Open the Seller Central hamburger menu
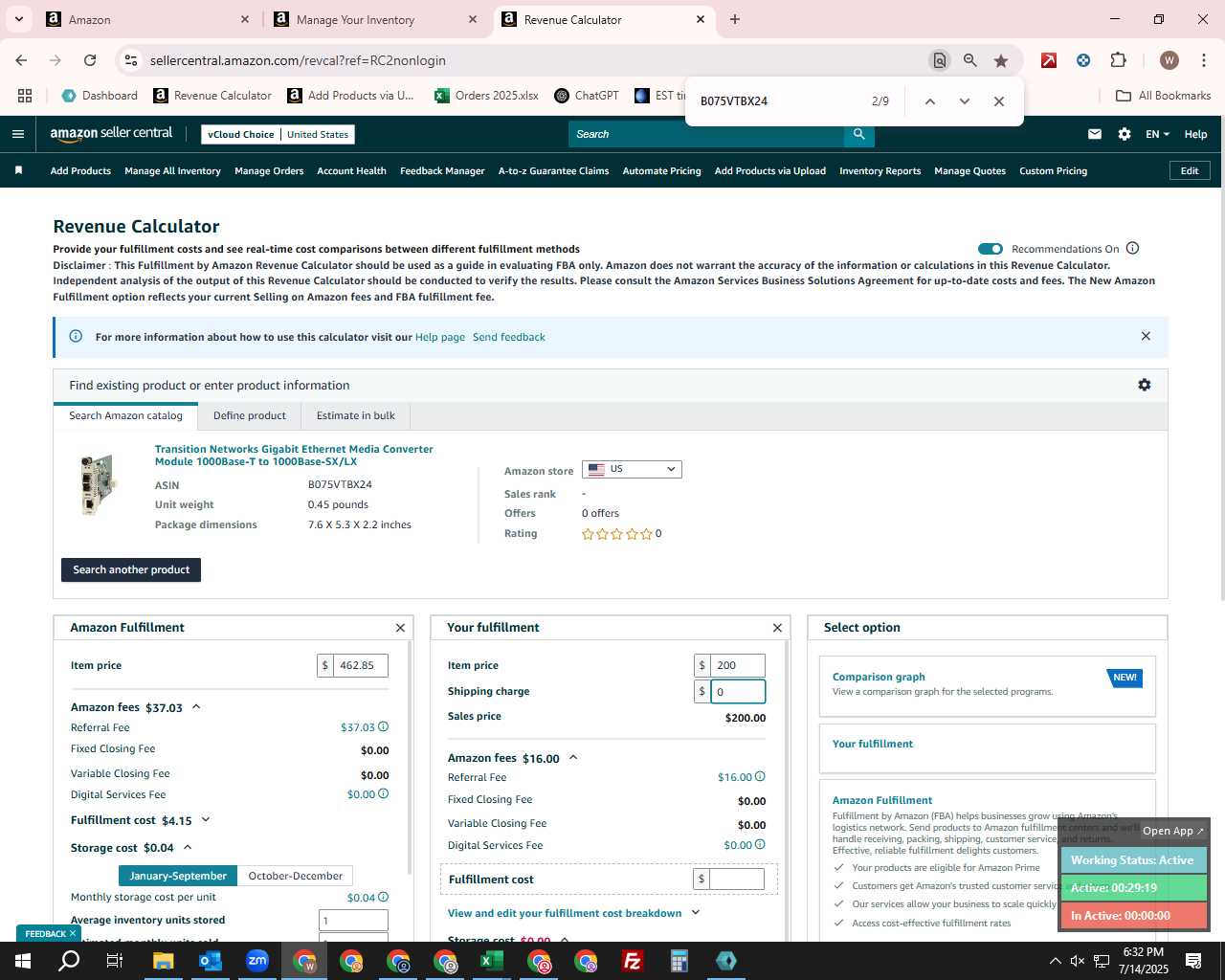 tap(17, 134)
